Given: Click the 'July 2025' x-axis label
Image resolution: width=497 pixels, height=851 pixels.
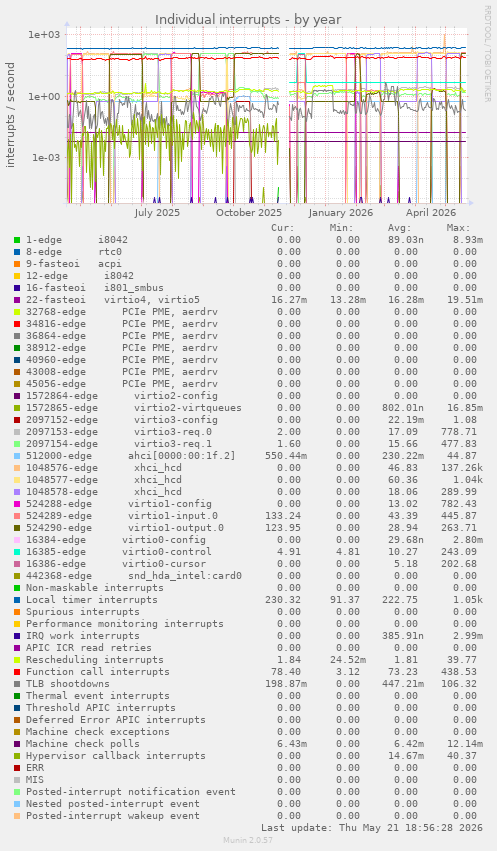Looking at the screenshot, I should click(x=157, y=212).
